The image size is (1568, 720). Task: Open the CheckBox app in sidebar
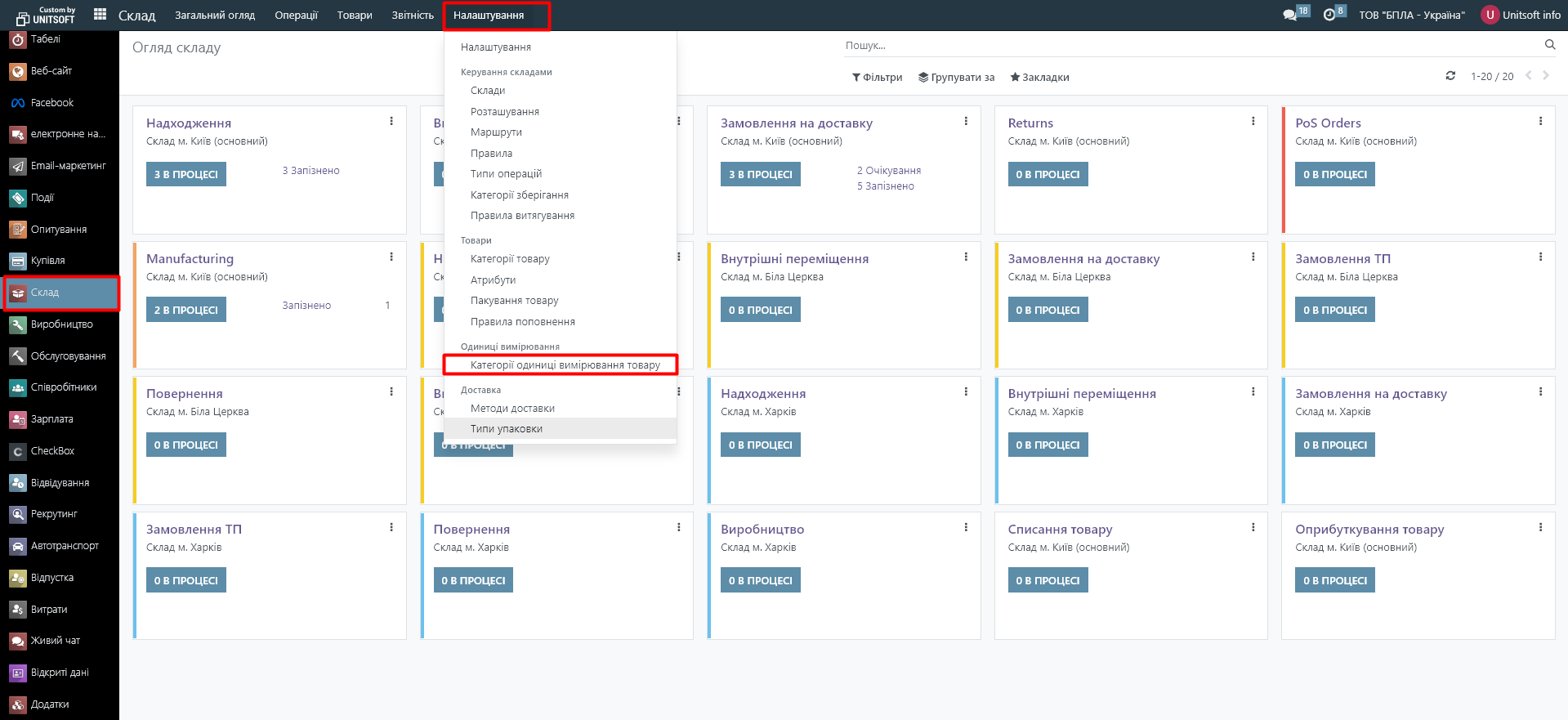coord(52,451)
